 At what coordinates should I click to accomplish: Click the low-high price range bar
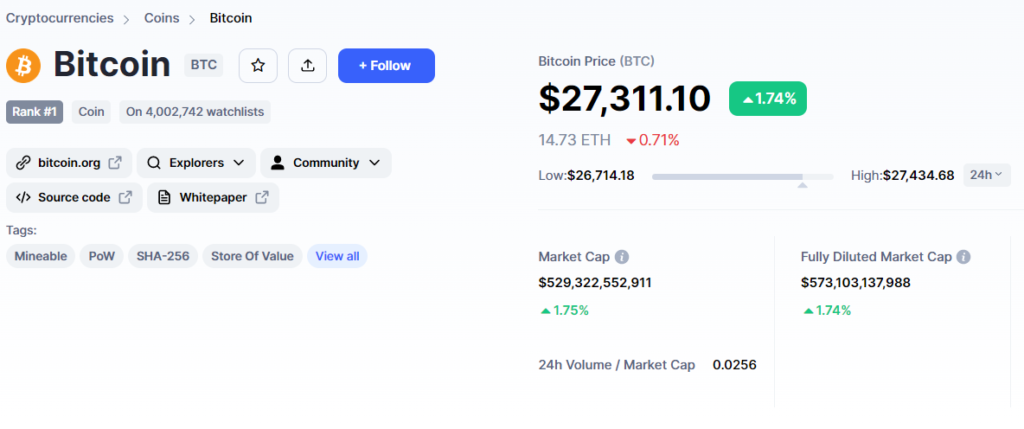pyautogui.click(x=743, y=177)
